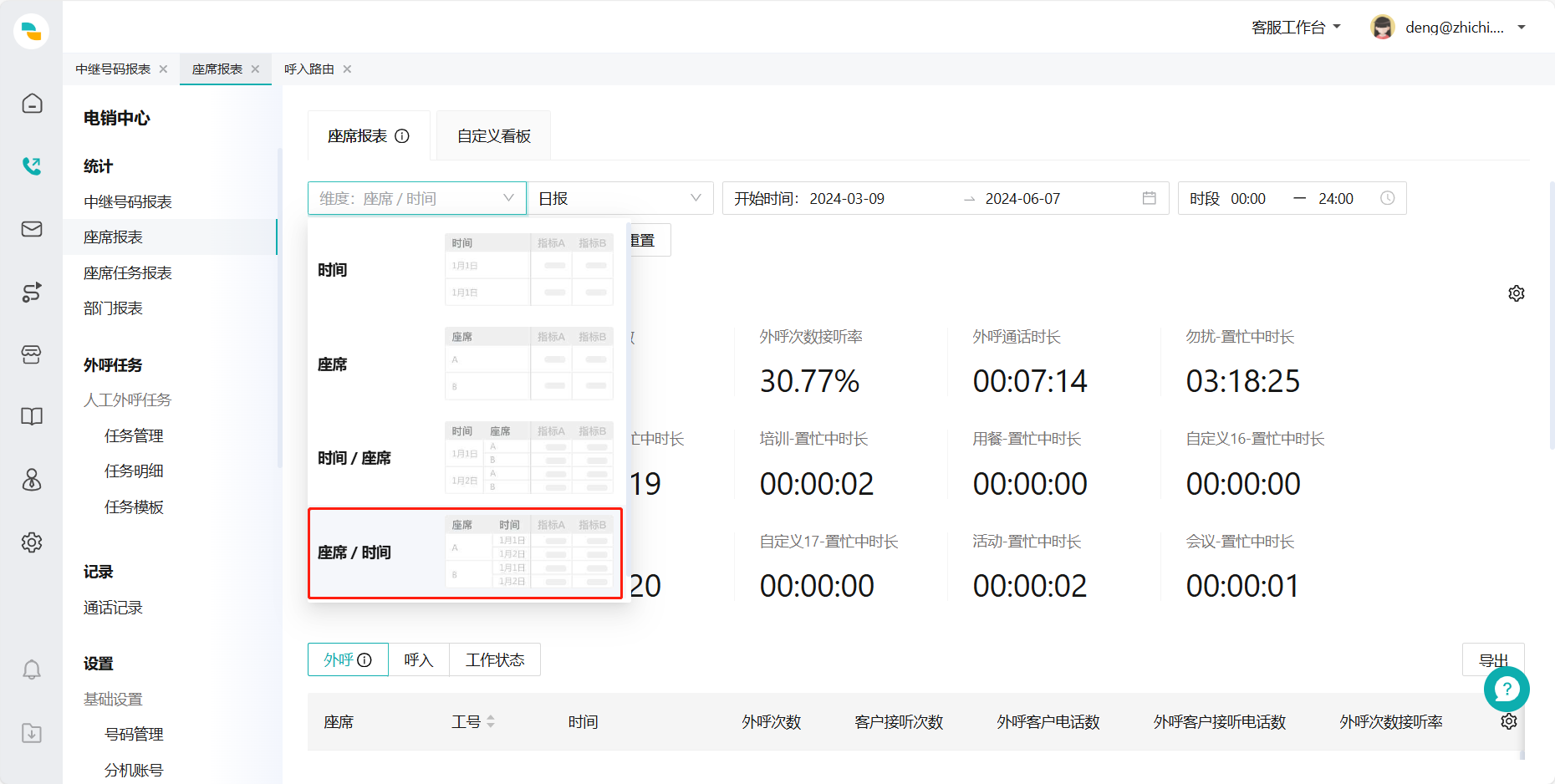The height and width of the screenshot is (784, 1555).
Task: Click the clock icon in 时段 field
Action: coord(1387,198)
